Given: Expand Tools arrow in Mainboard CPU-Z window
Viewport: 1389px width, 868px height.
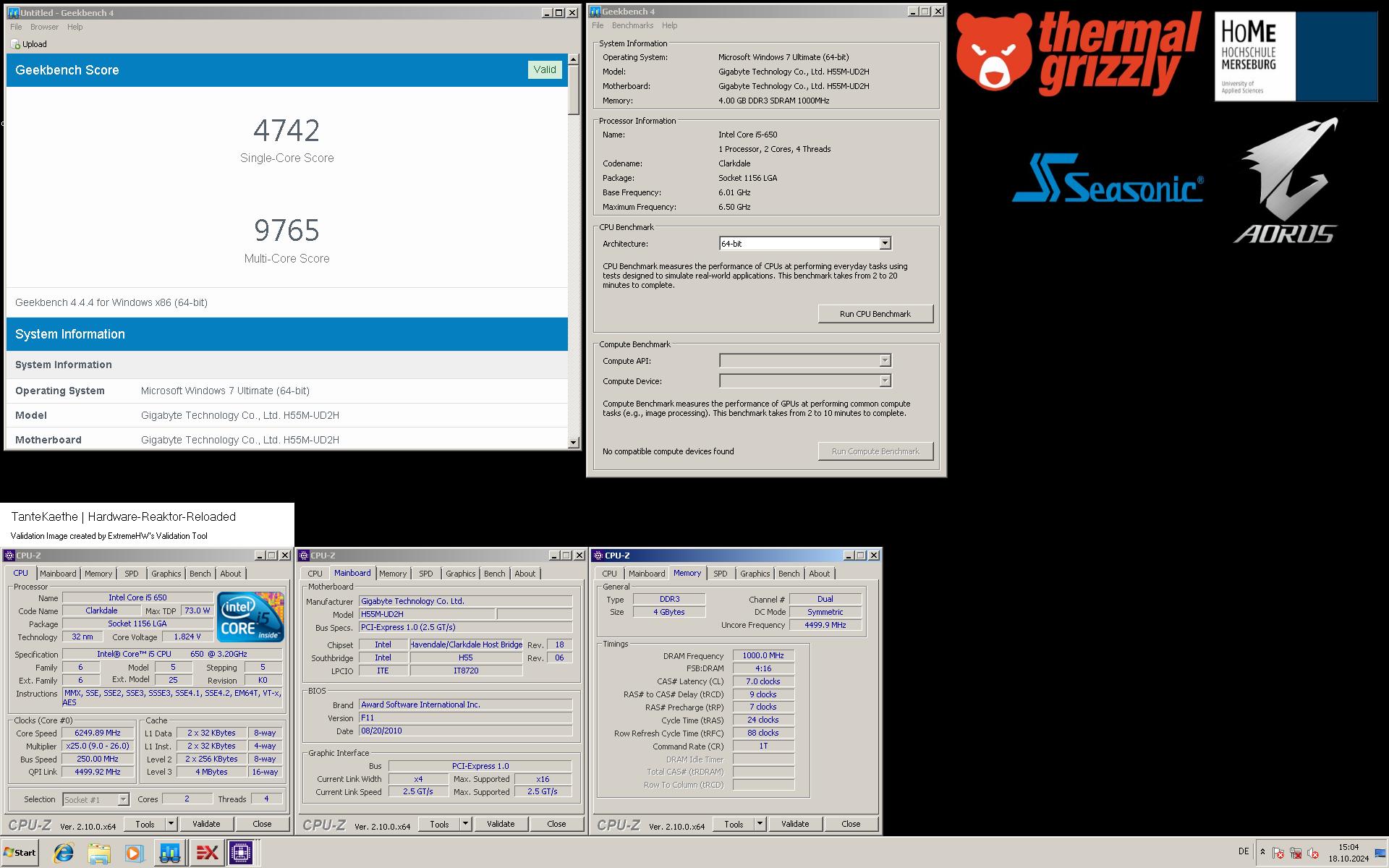Looking at the screenshot, I should click(x=465, y=824).
